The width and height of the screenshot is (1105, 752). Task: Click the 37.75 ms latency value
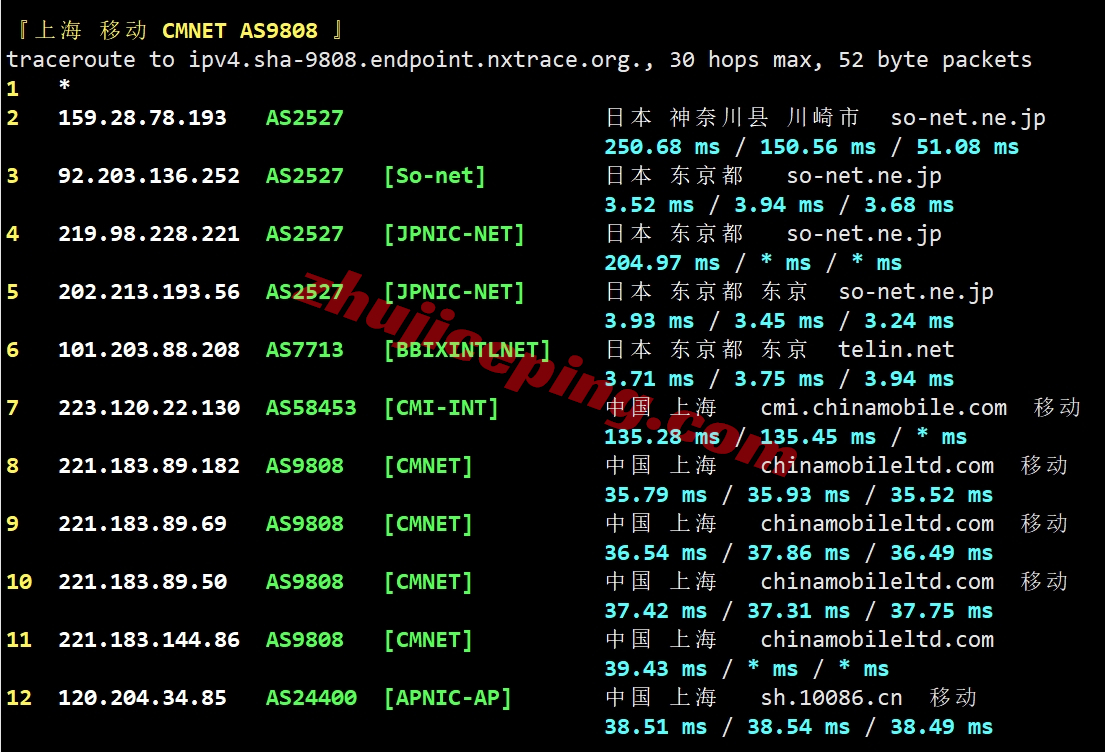942,611
